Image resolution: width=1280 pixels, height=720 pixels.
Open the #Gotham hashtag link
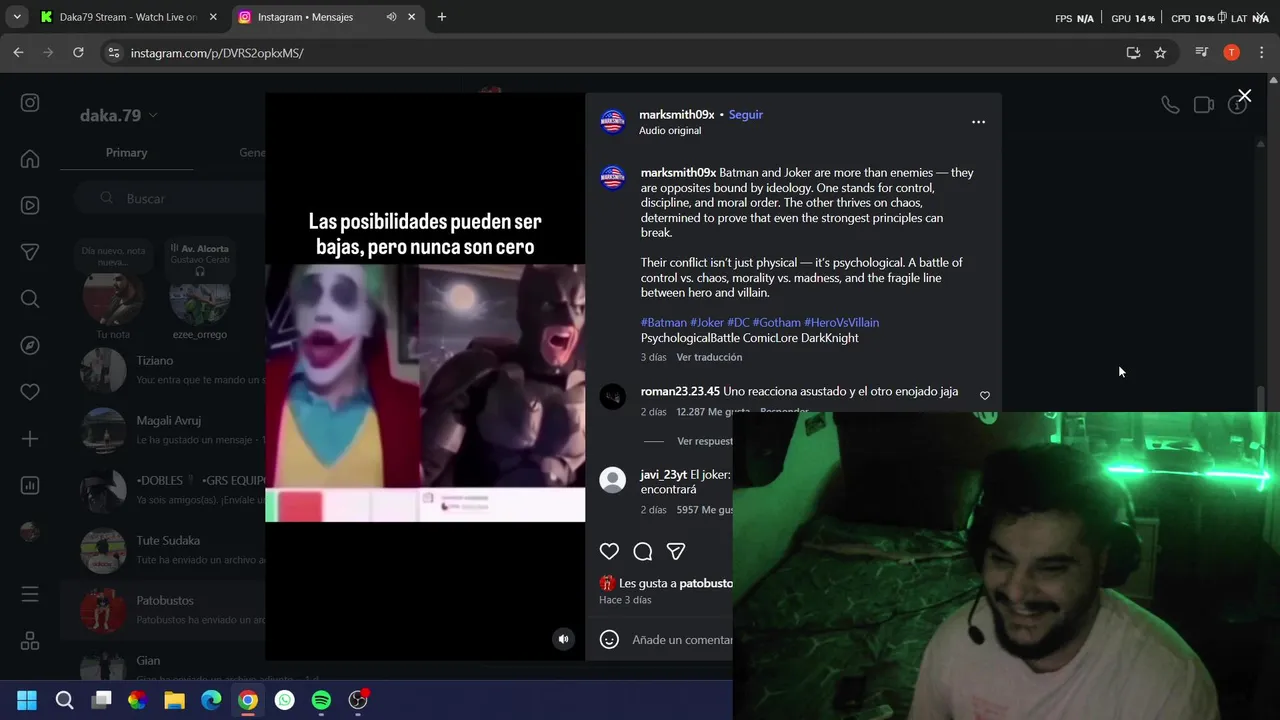point(776,322)
